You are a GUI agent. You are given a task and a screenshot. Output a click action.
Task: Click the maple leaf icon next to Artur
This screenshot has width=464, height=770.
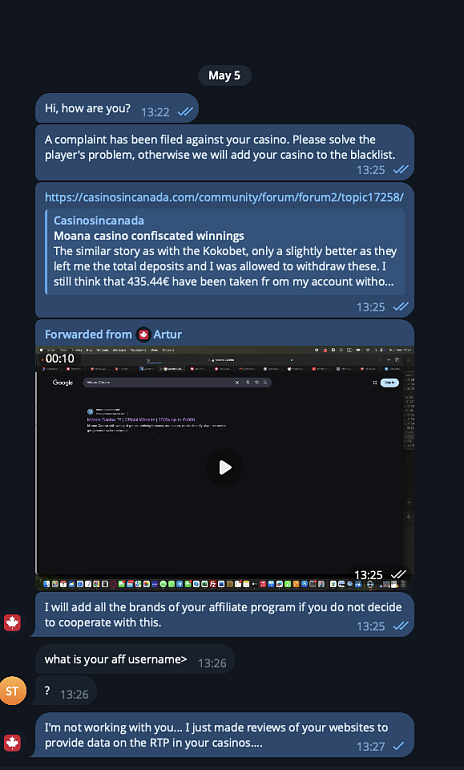[143, 334]
